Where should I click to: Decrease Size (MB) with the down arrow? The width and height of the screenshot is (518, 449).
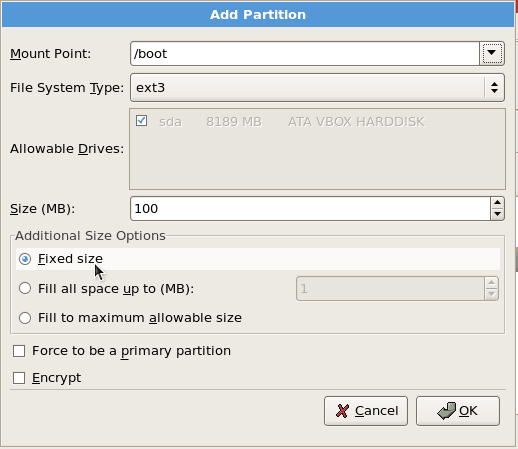tap(497, 214)
